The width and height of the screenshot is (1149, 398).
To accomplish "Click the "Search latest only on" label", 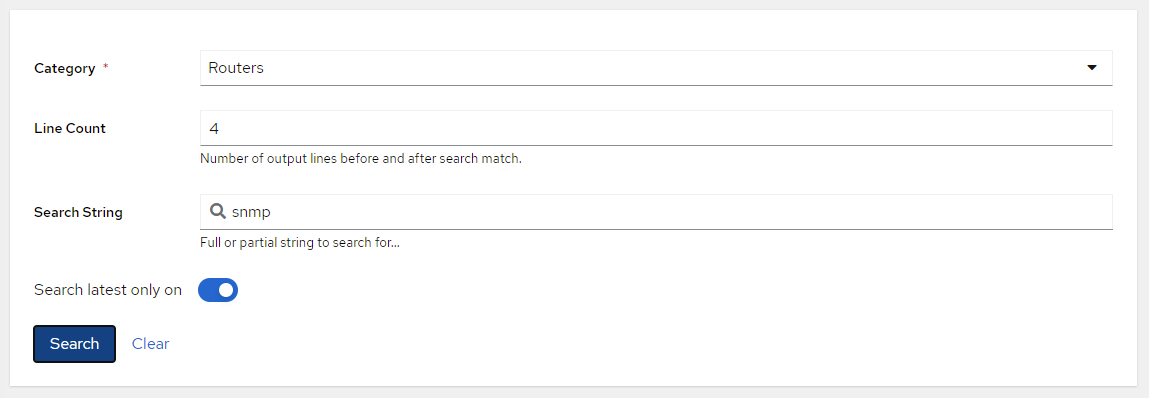I will (108, 290).
